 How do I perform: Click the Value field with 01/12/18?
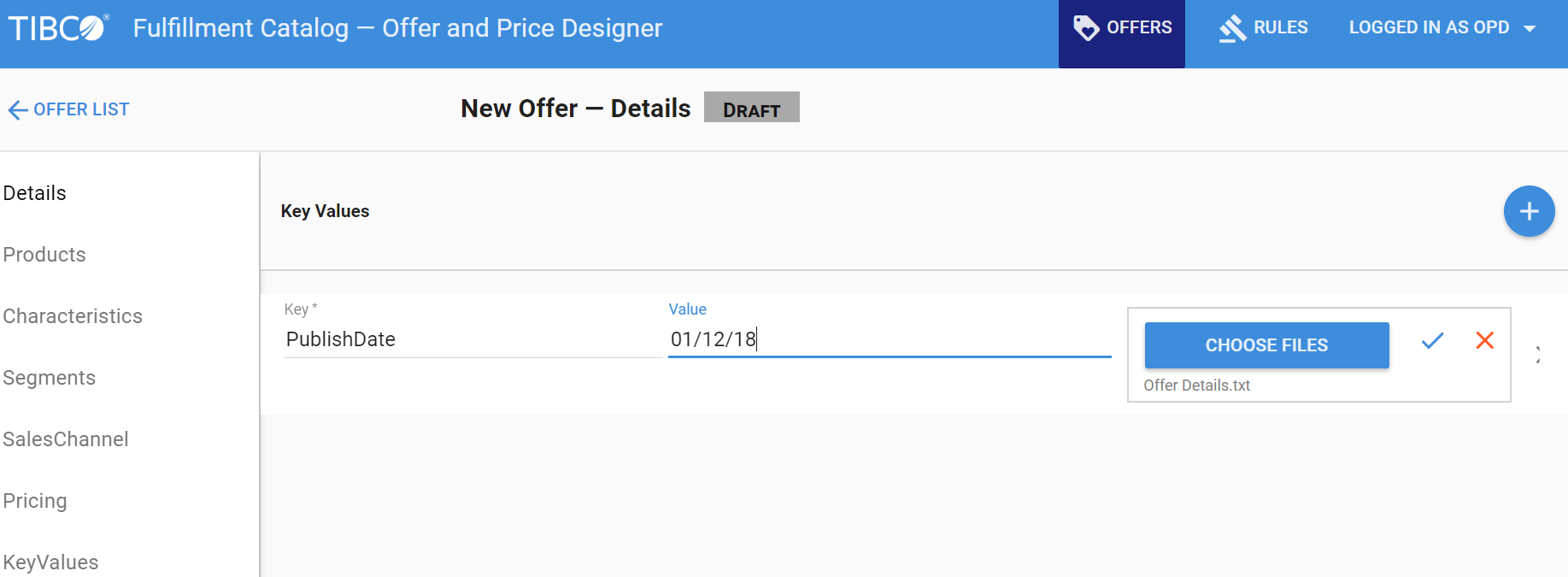click(889, 339)
